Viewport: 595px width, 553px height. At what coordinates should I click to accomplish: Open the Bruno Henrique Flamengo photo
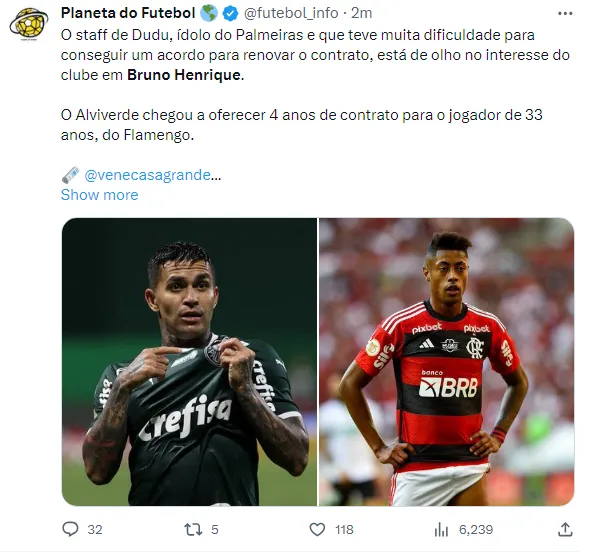pyautogui.click(x=446, y=362)
